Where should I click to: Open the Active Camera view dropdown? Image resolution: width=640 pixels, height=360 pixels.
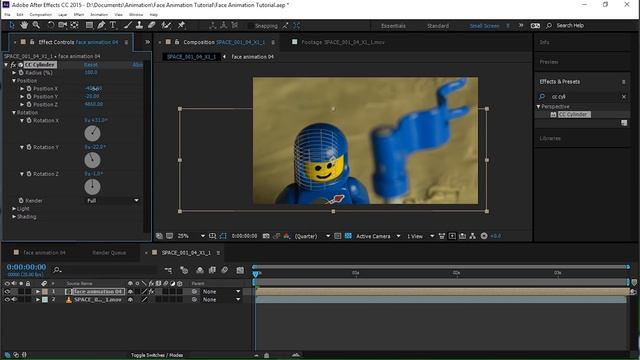pos(378,236)
